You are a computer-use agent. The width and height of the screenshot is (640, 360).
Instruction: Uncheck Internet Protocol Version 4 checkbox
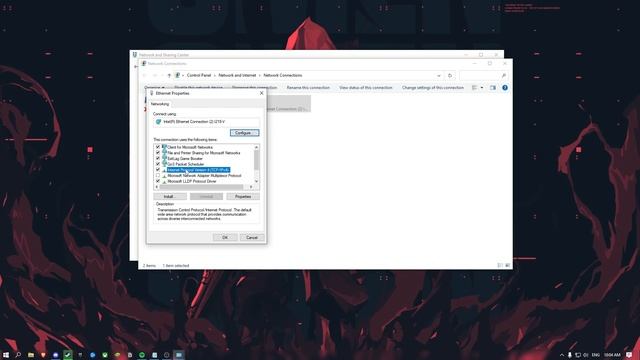(x=158, y=170)
